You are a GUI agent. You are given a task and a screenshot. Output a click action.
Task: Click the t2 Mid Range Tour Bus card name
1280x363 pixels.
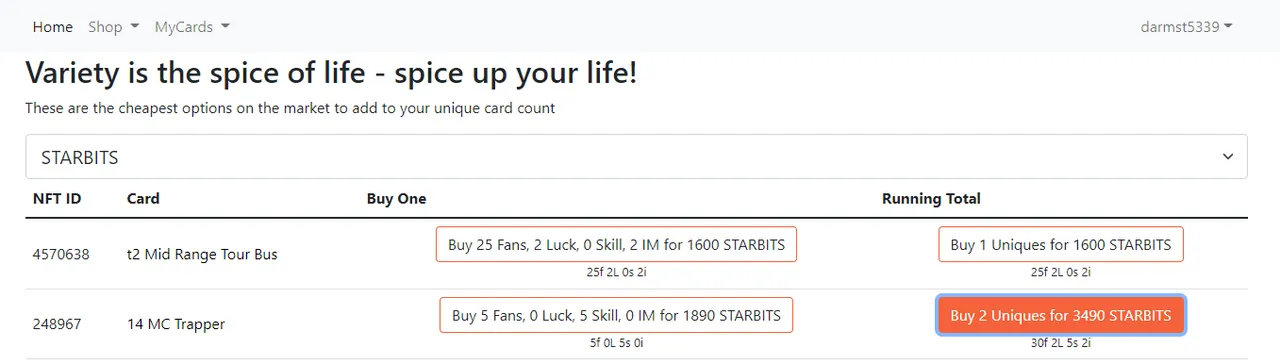coord(202,254)
